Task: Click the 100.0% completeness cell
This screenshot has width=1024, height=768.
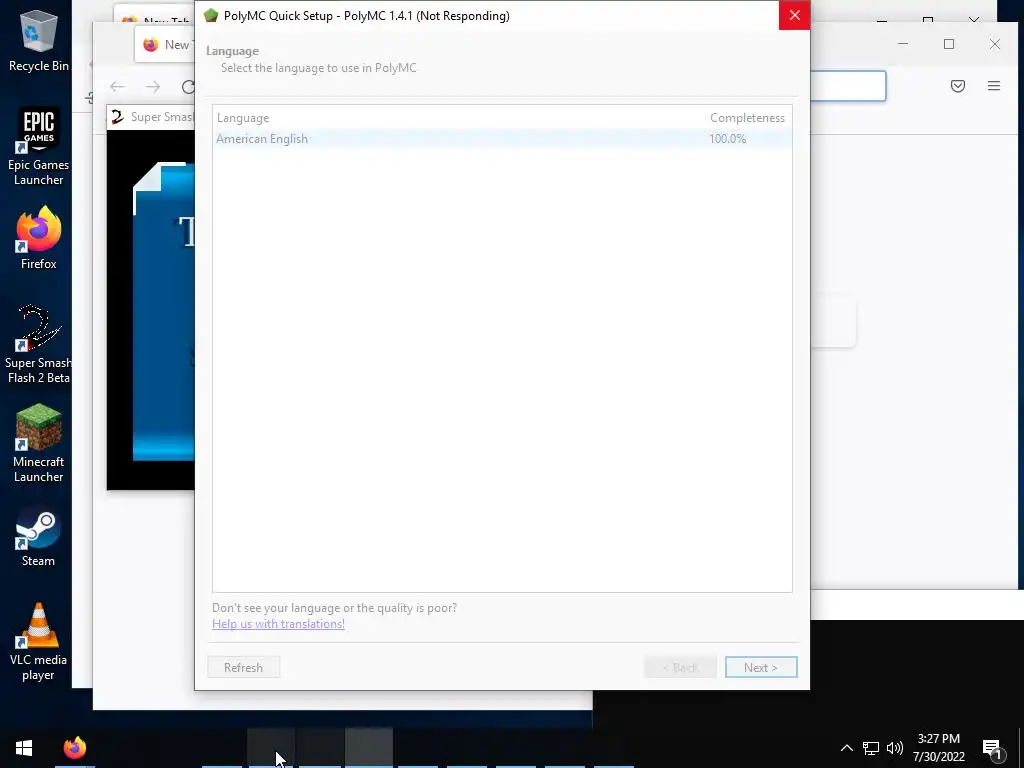Action: pyautogui.click(x=728, y=138)
